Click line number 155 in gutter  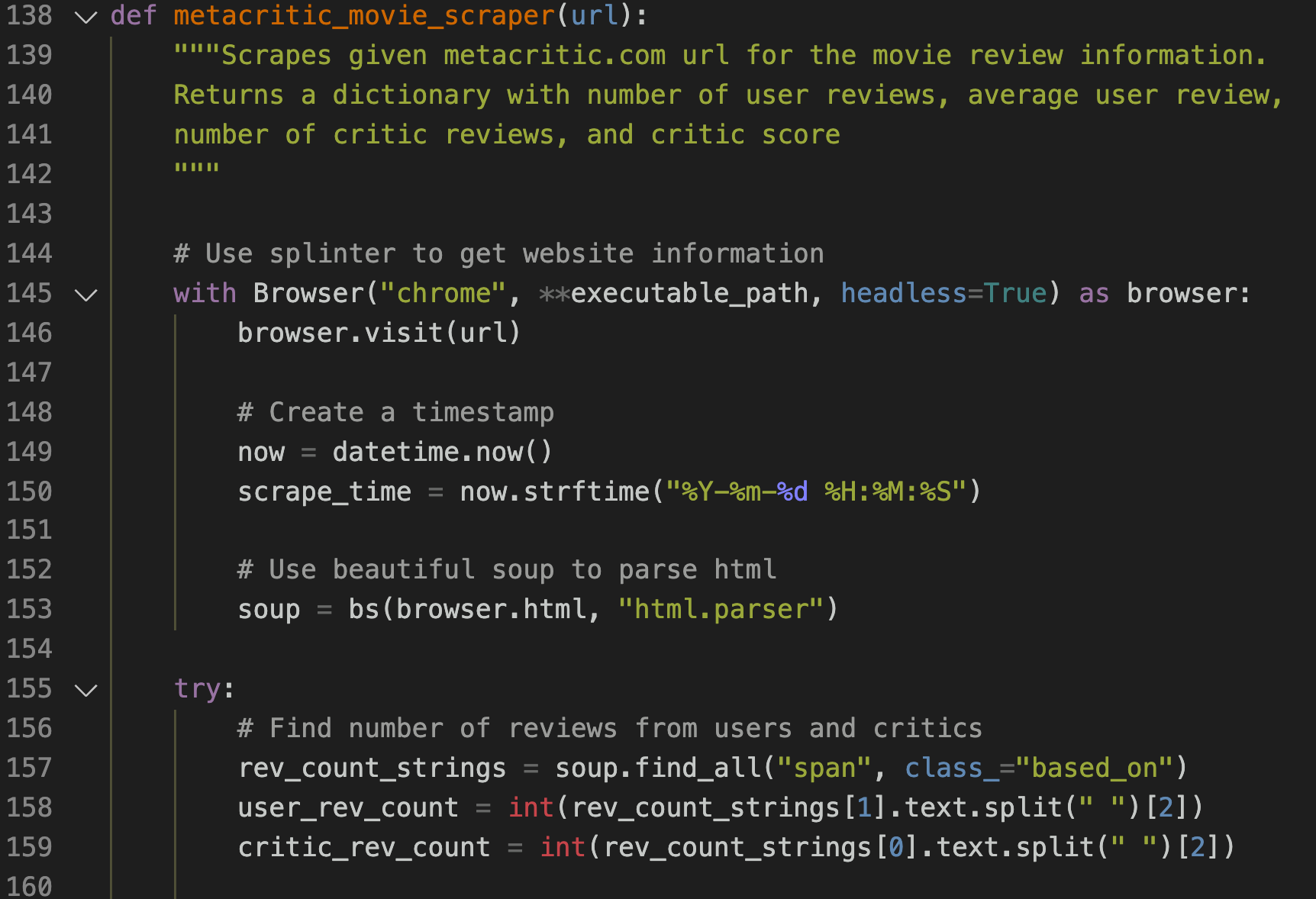[30, 689]
